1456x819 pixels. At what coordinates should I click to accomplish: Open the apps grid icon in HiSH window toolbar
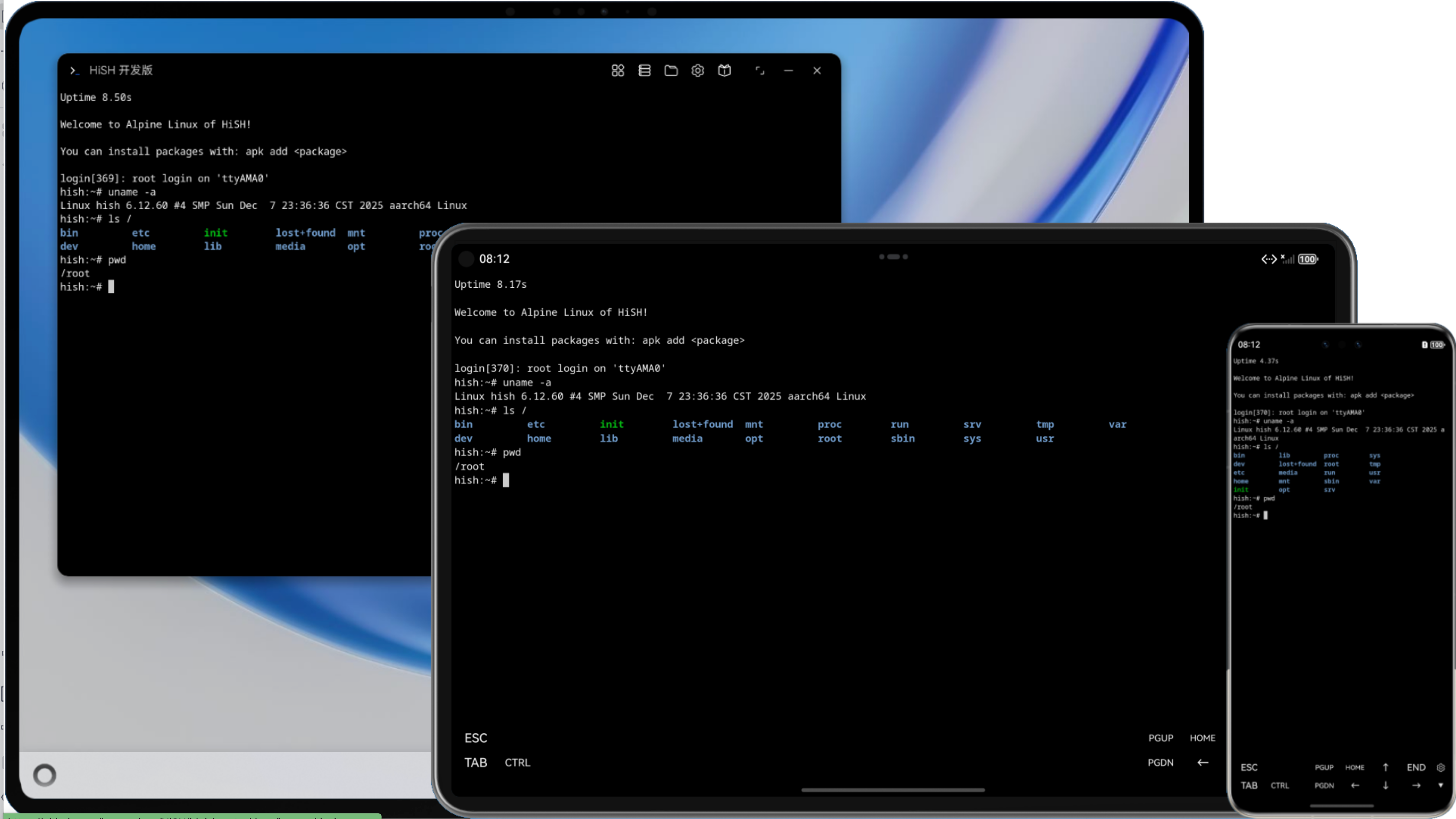(x=618, y=71)
